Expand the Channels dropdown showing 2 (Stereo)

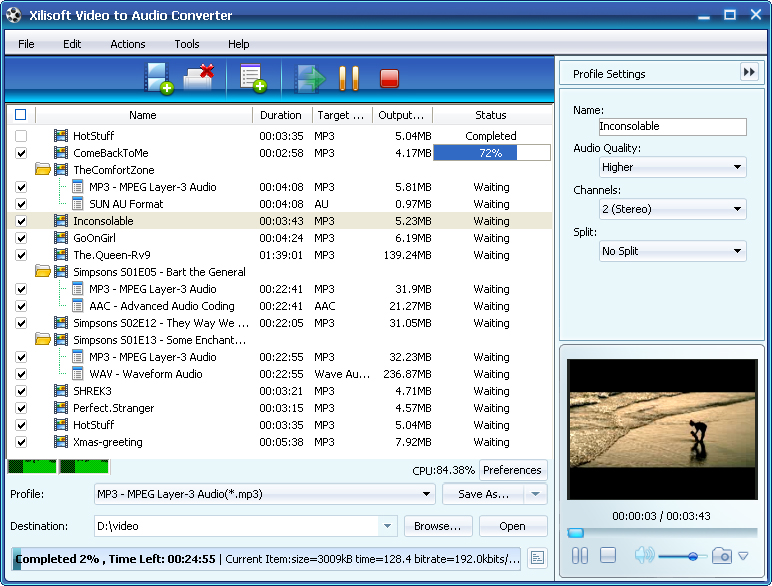[x=672, y=209]
